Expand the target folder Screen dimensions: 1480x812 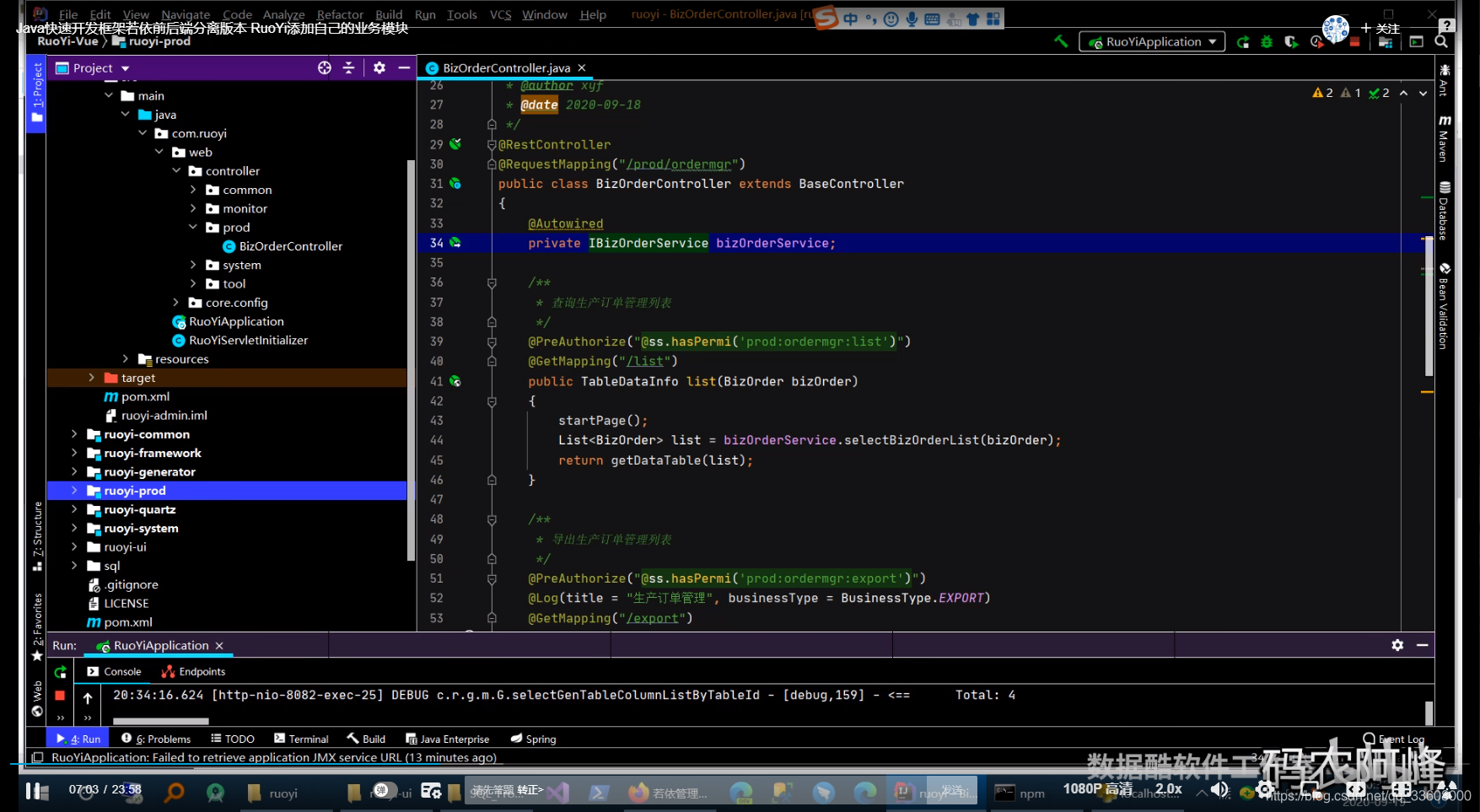91,378
